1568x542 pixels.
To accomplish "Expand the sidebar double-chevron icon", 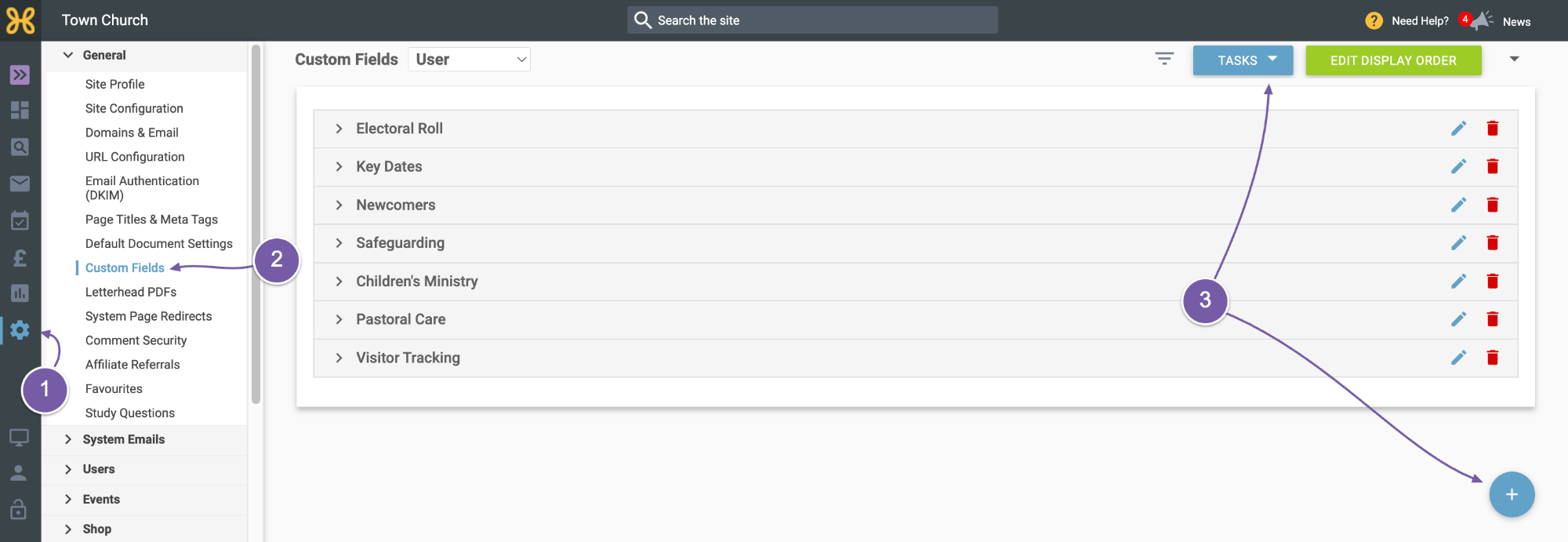I will tap(20, 75).
